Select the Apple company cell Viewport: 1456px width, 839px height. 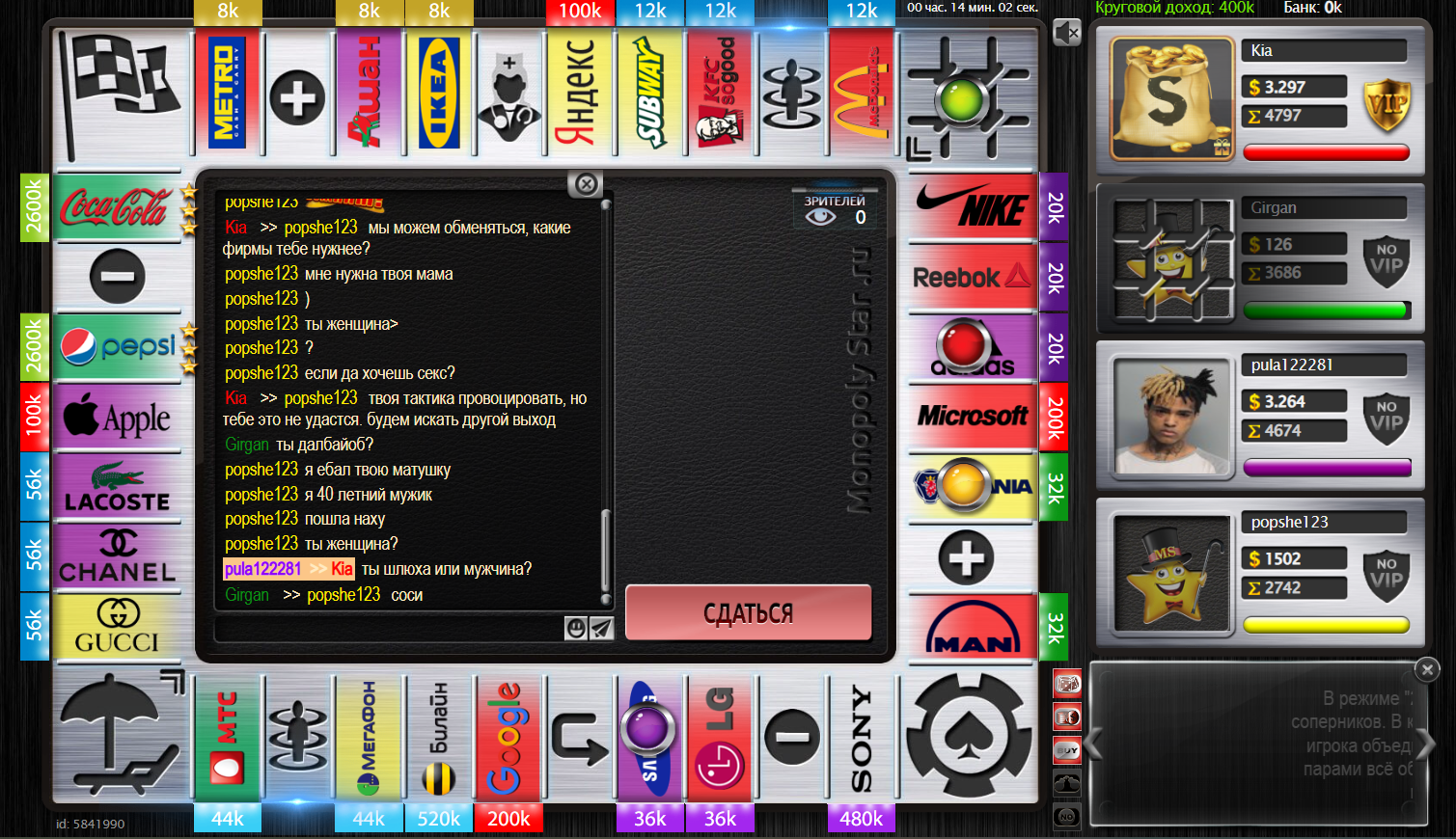click(x=118, y=417)
